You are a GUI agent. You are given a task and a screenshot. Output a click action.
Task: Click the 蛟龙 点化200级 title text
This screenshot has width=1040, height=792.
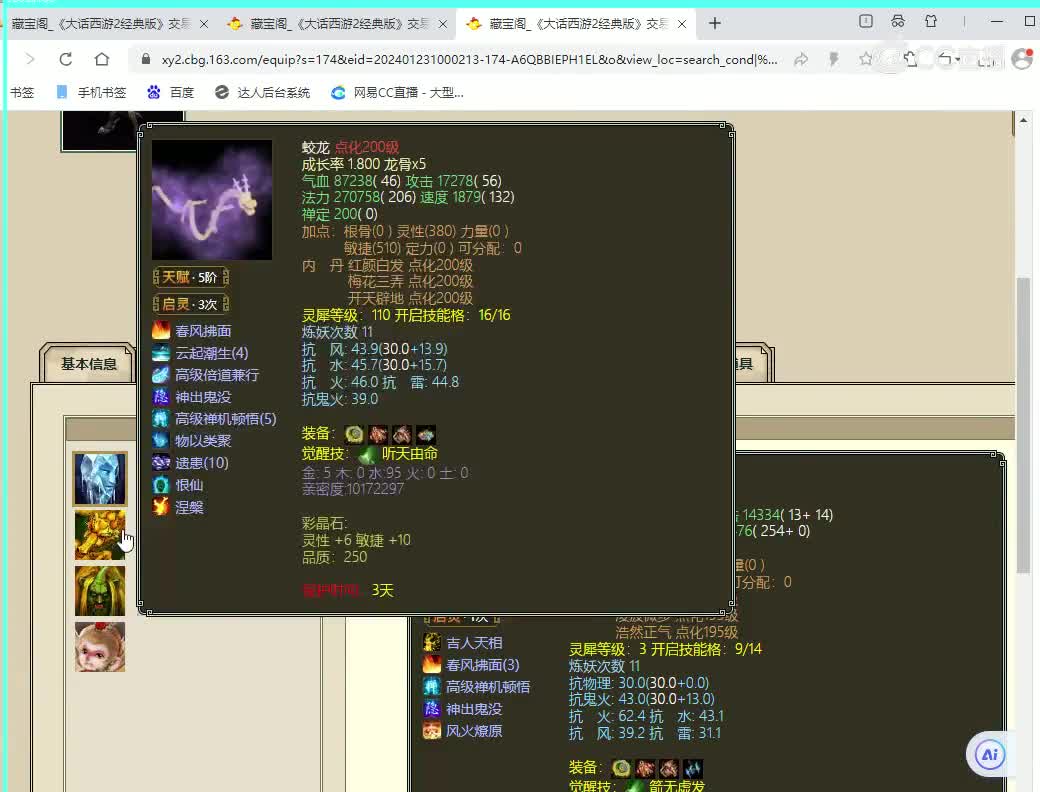(350, 147)
